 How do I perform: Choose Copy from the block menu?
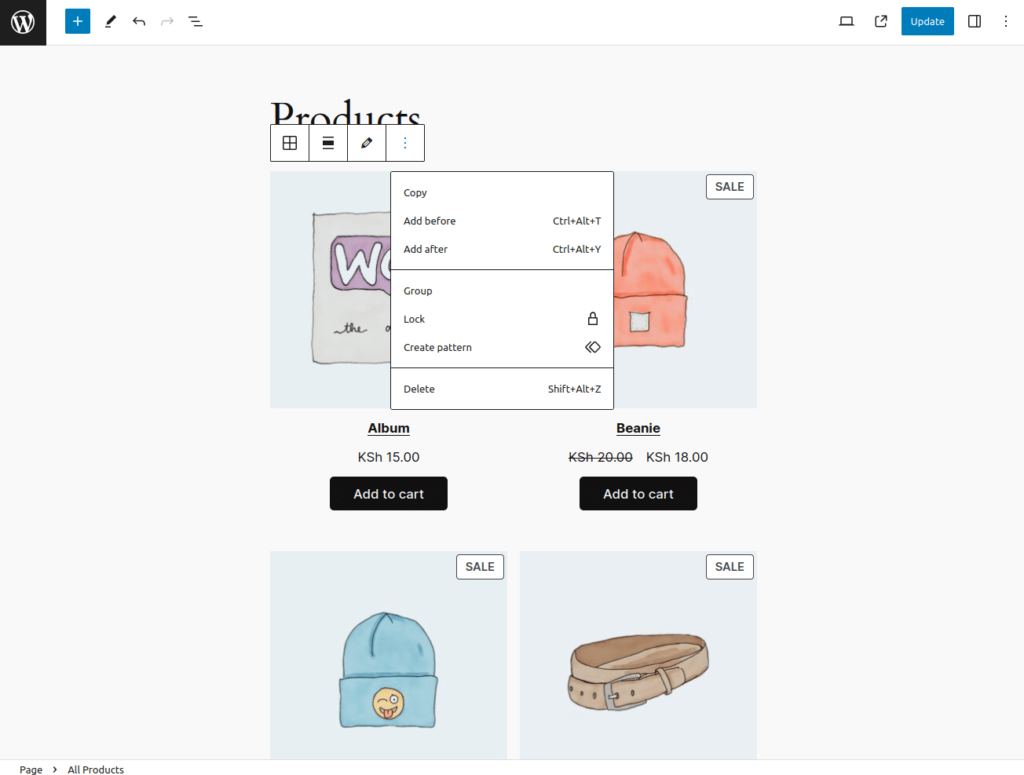click(x=502, y=193)
